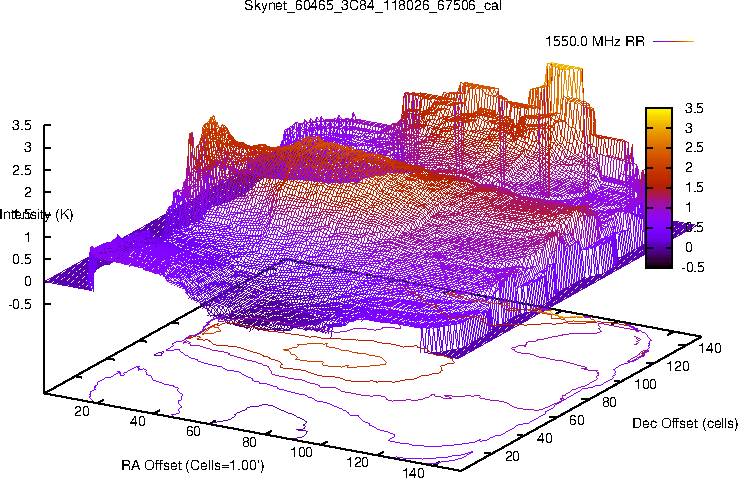This screenshot has height=478, width=738.
Task: Click the innermost orange contour on the base
Action: click(x=335, y=355)
